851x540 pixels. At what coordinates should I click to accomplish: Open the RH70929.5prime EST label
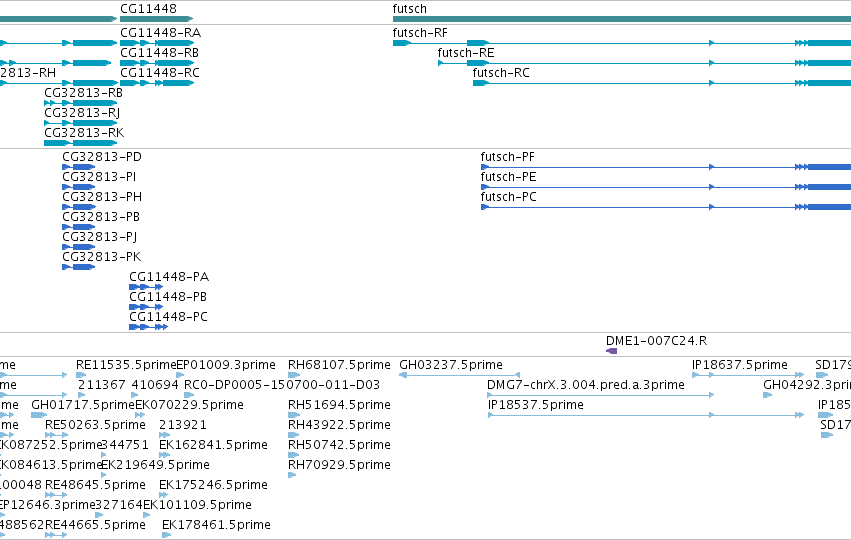pyautogui.click(x=339, y=465)
